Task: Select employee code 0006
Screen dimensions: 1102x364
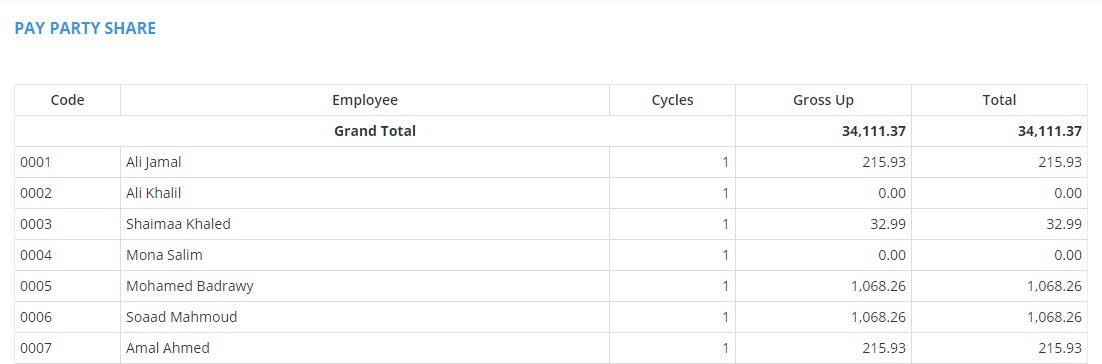Action: point(36,317)
